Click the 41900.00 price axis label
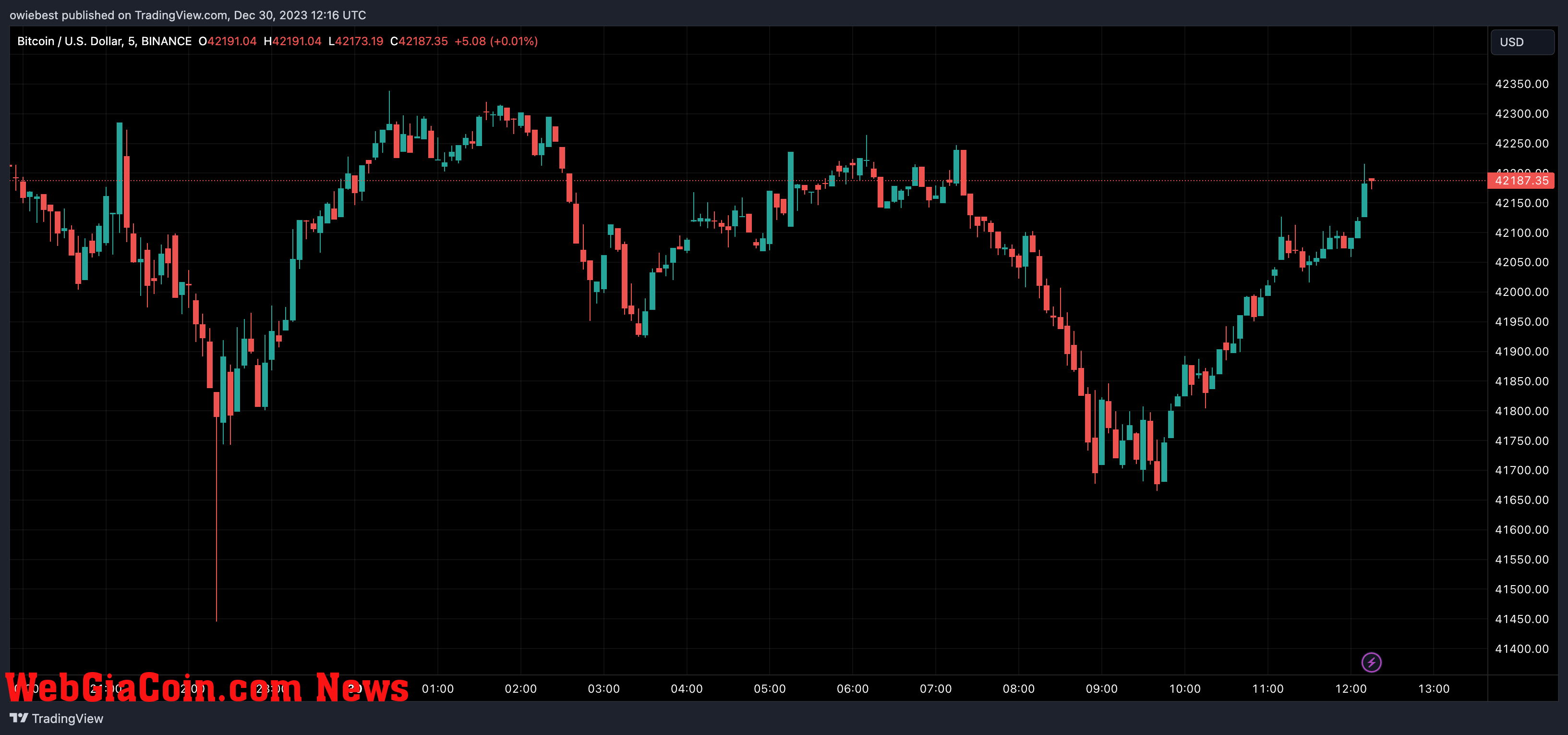The height and width of the screenshot is (735, 1568). (x=1522, y=351)
